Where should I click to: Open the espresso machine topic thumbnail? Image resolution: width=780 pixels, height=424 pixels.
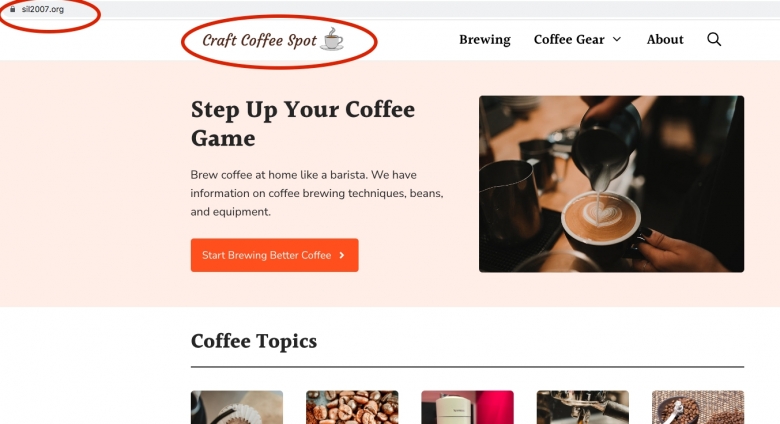(583, 407)
